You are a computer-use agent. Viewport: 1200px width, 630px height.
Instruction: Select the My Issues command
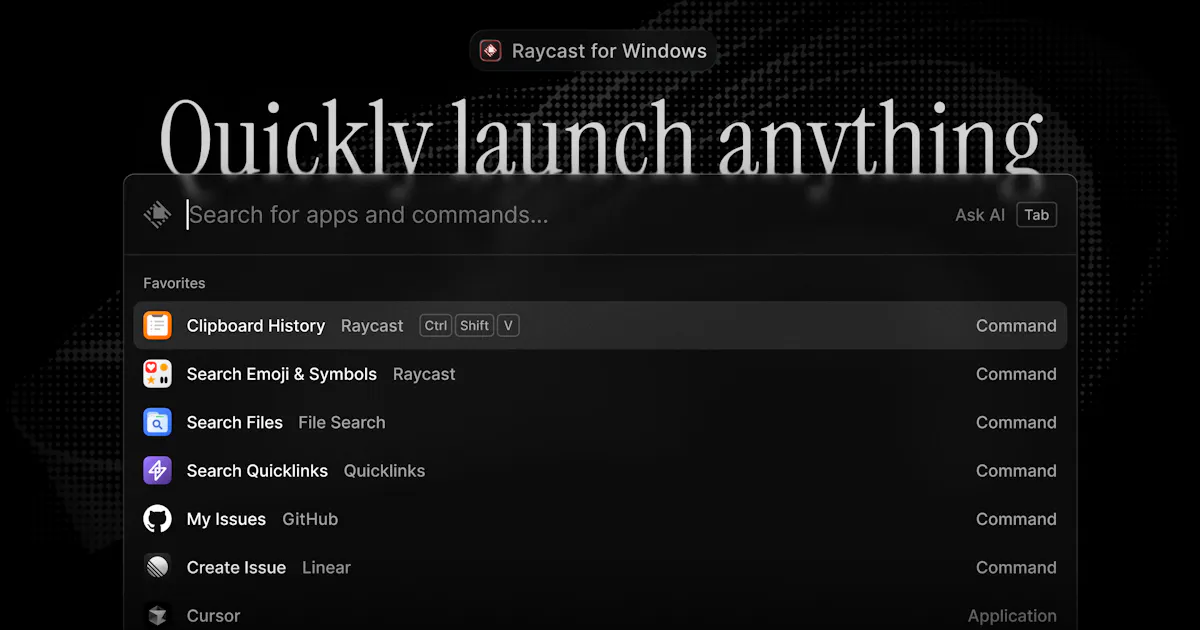tap(600, 519)
